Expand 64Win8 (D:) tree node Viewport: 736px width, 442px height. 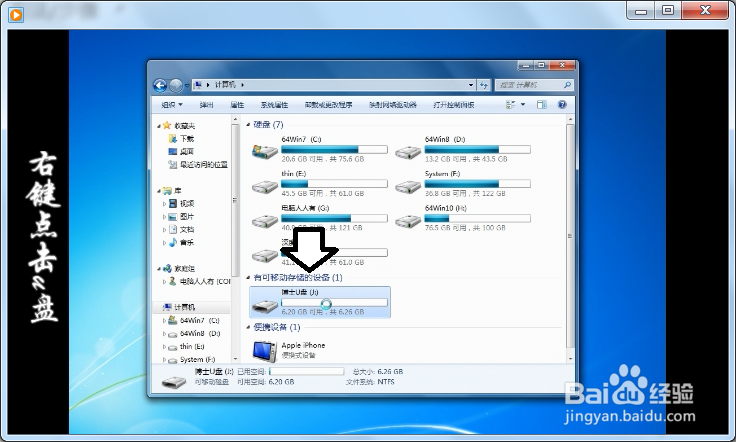164,334
